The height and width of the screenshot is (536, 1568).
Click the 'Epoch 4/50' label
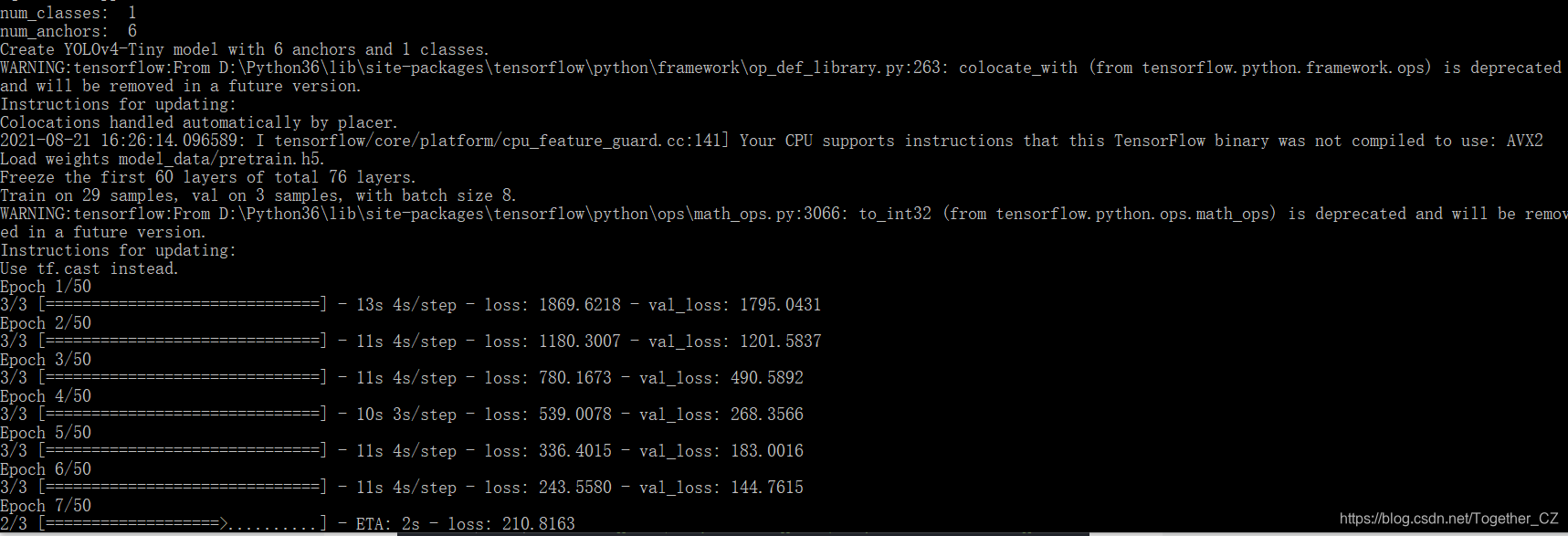(46, 396)
